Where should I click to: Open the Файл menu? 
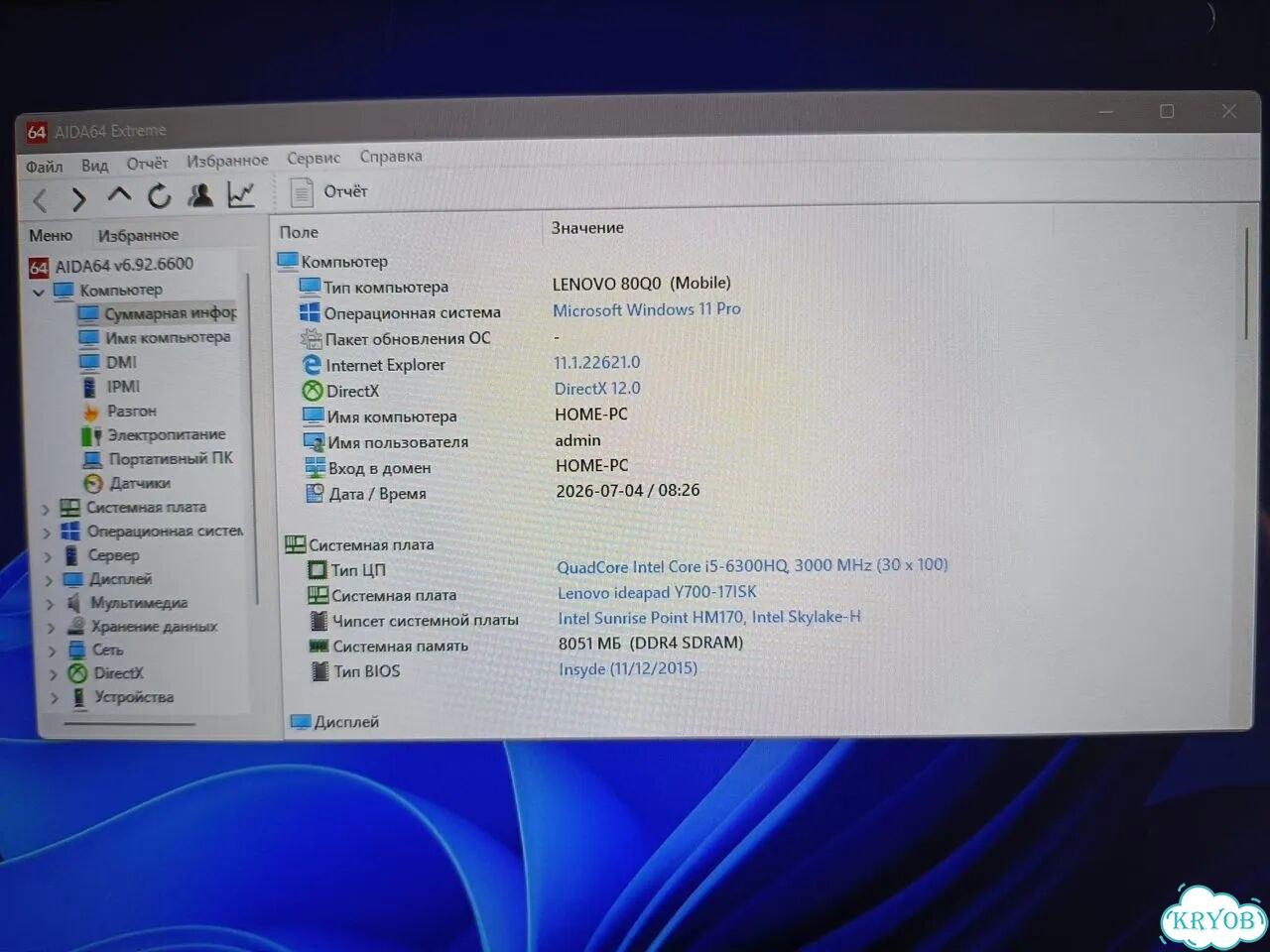[x=45, y=167]
